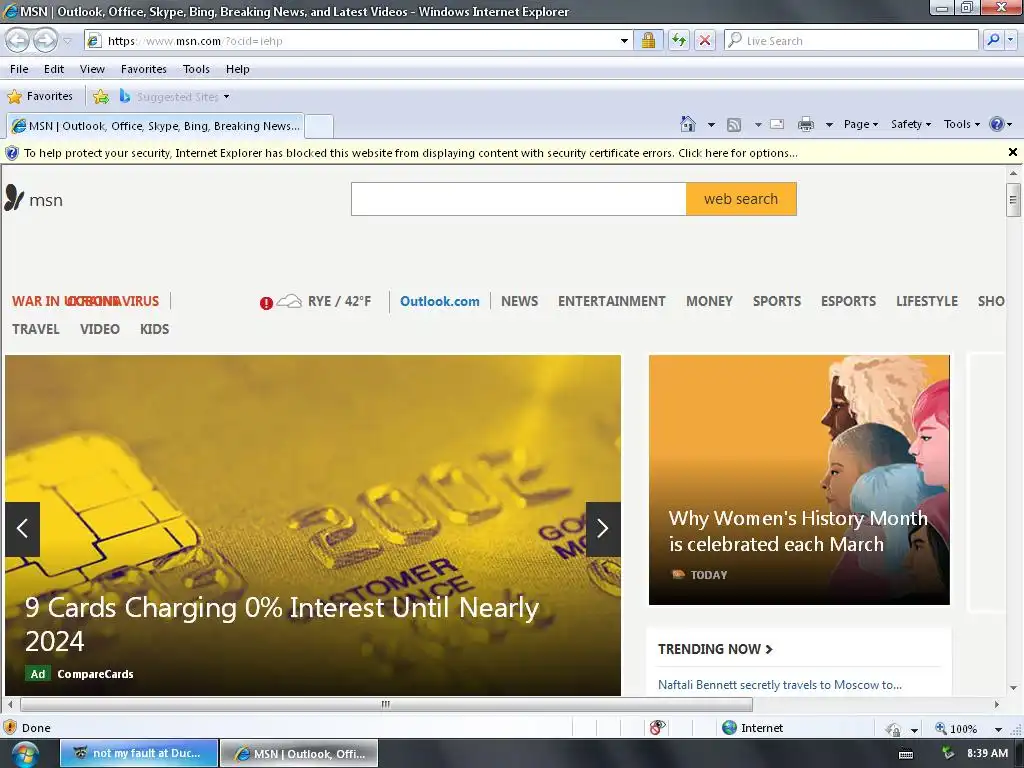Click the horizontal page scrollbar thumb
The width and height of the screenshot is (1024, 768).
(386, 704)
